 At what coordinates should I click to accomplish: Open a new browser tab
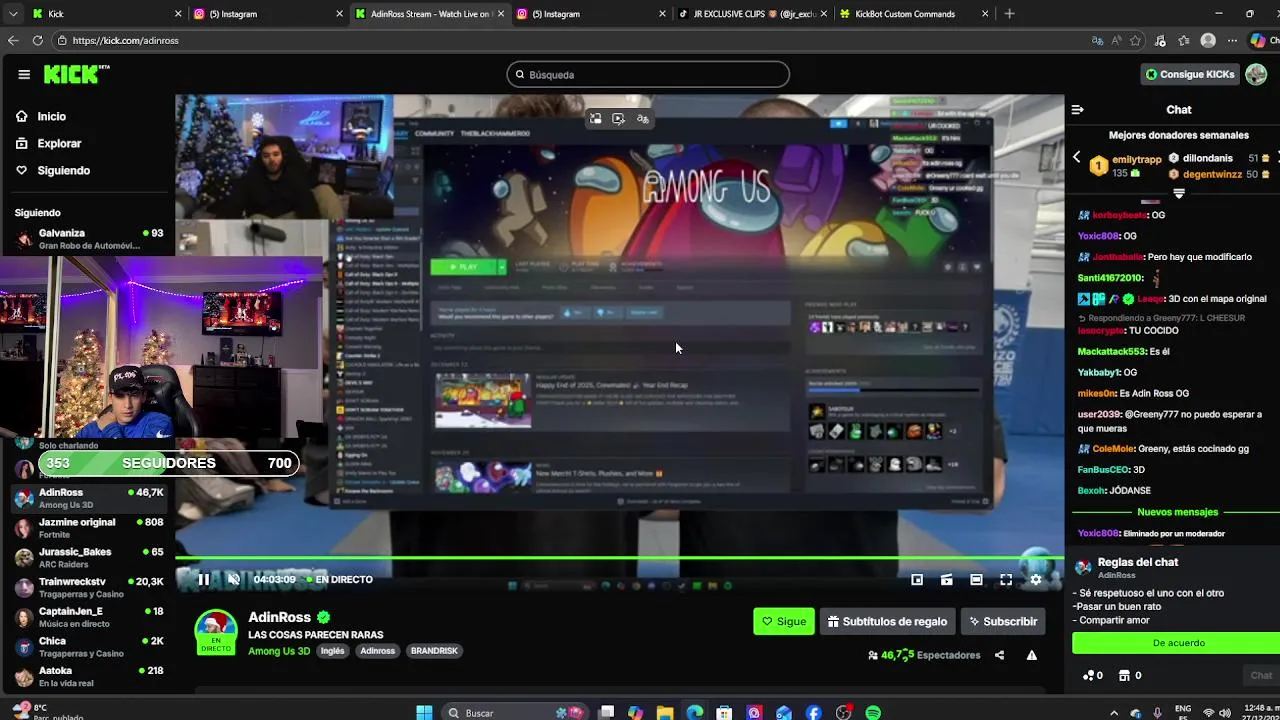(x=1009, y=14)
